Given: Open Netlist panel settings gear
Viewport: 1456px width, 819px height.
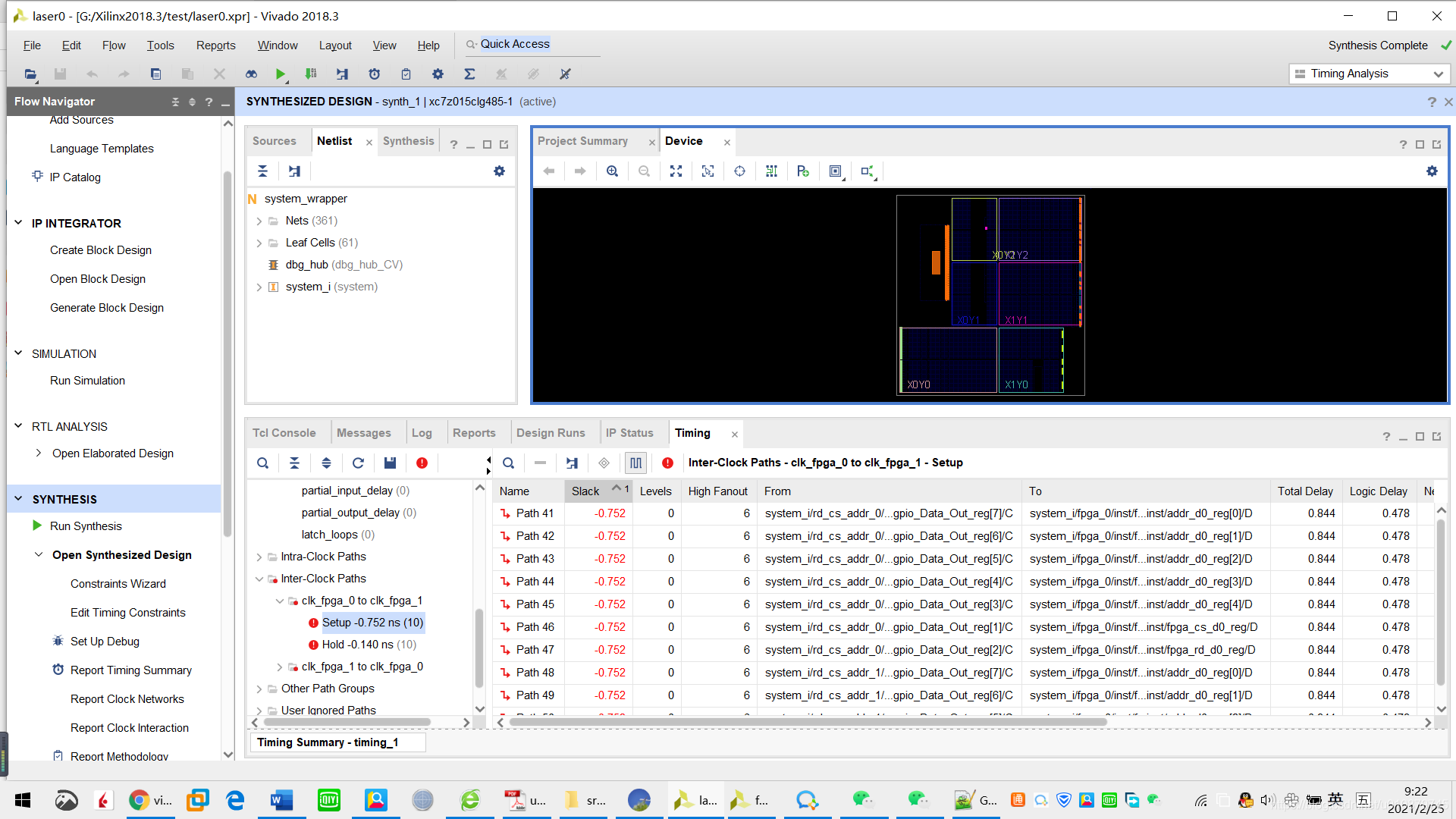Looking at the screenshot, I should 499,171.
